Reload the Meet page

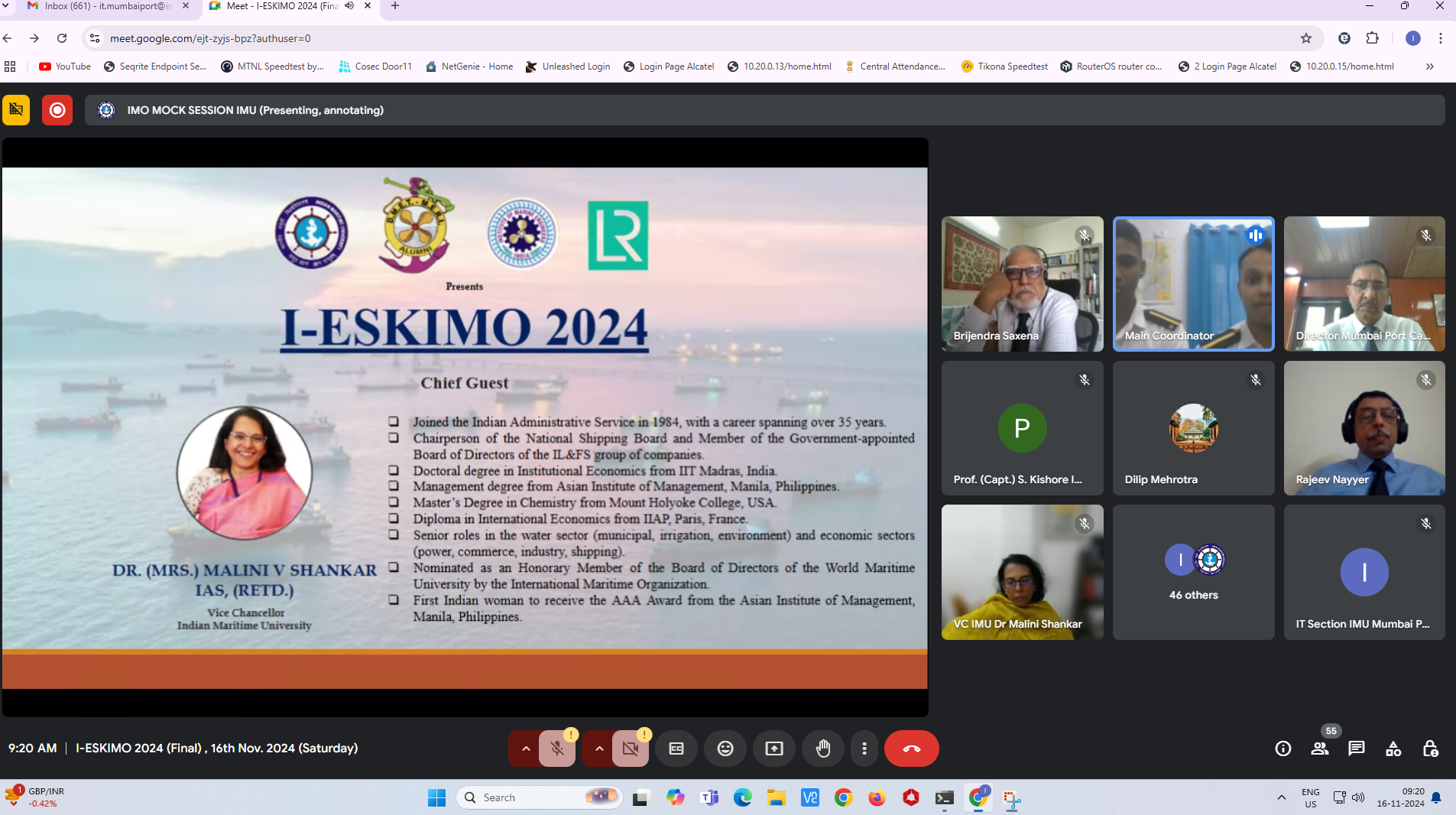(x=62, y=38)
